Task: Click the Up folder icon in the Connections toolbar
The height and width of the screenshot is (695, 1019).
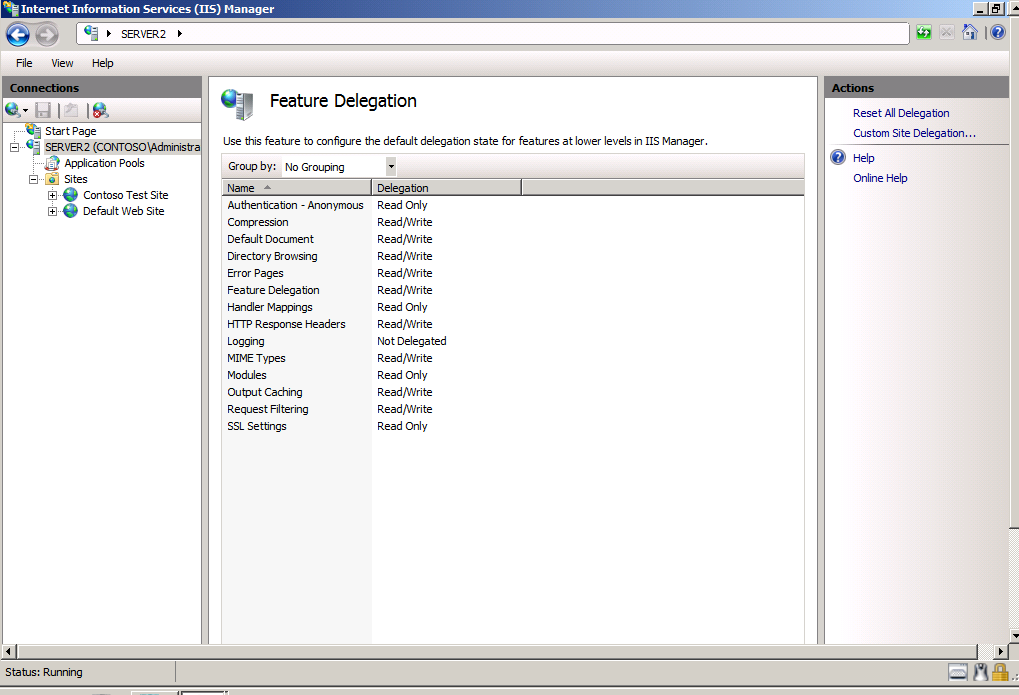Action: (x=71, y=111)
